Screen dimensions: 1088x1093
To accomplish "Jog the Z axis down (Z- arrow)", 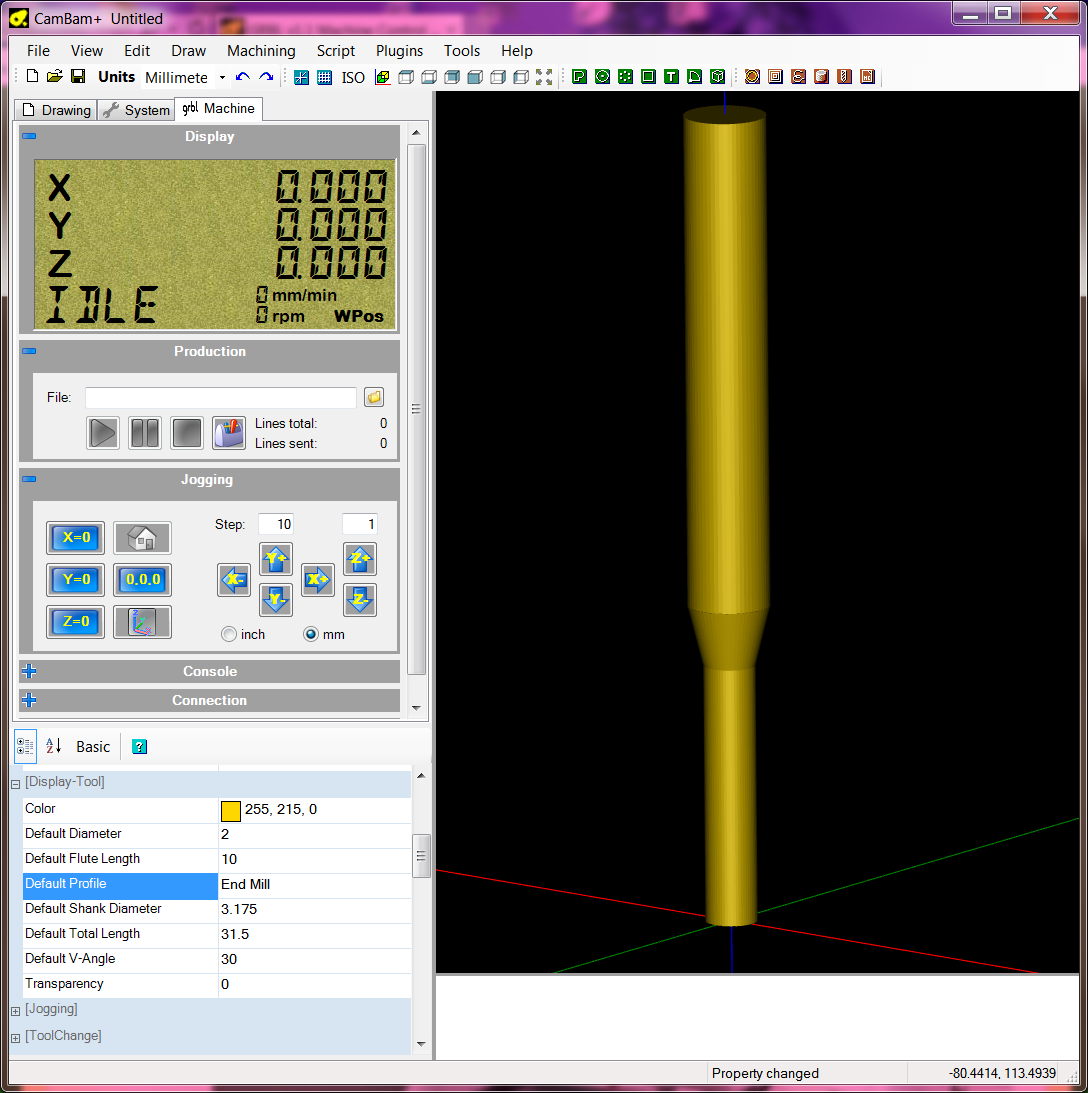I will (360, 599).
